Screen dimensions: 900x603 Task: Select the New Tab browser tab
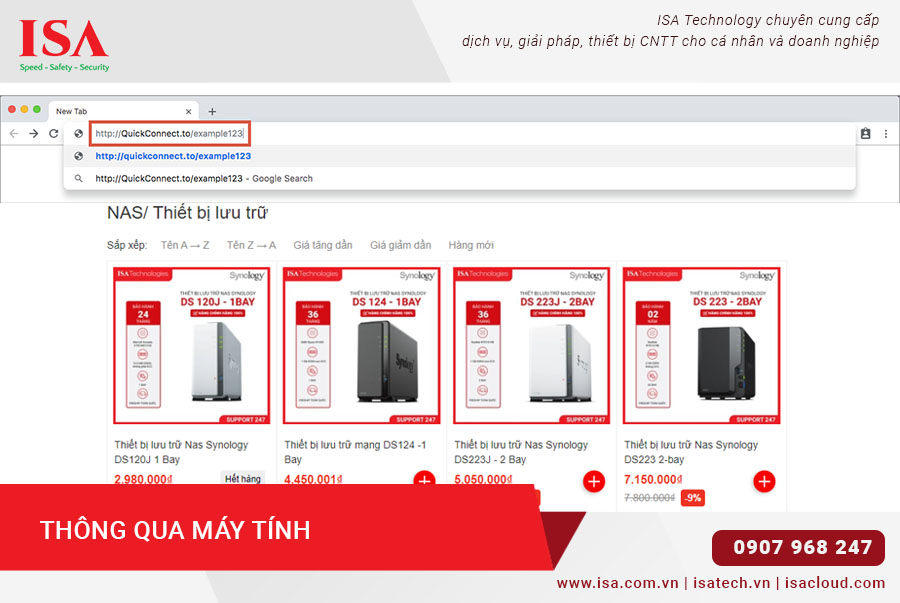coord(123,111)
